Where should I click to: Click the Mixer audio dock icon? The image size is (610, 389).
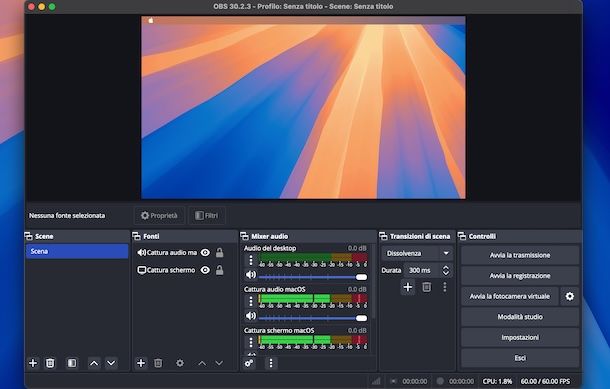tap(244, 236)
